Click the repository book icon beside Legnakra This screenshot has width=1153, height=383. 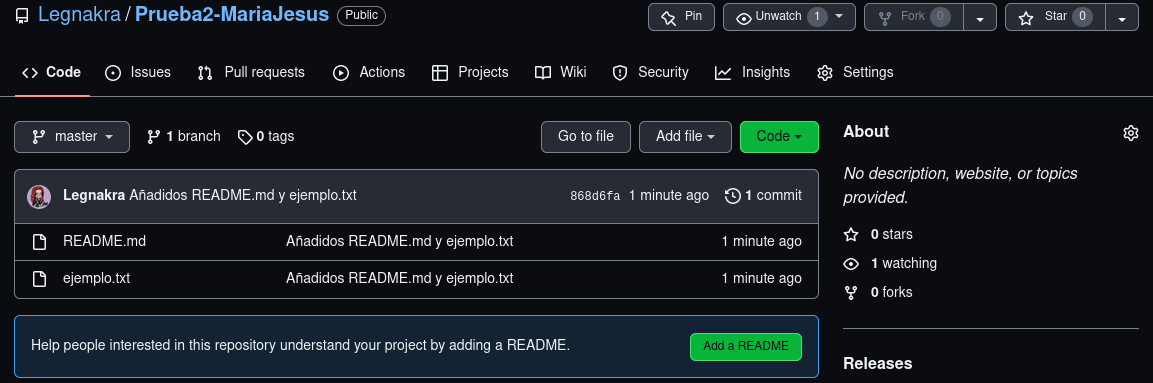click(22, 15)
